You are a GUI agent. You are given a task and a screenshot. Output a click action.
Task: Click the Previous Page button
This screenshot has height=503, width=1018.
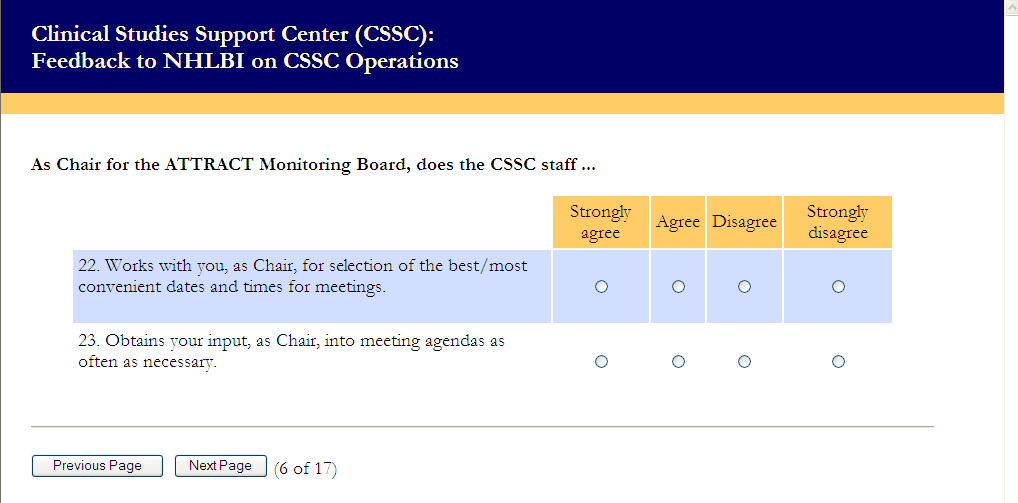tap(97, 466)
